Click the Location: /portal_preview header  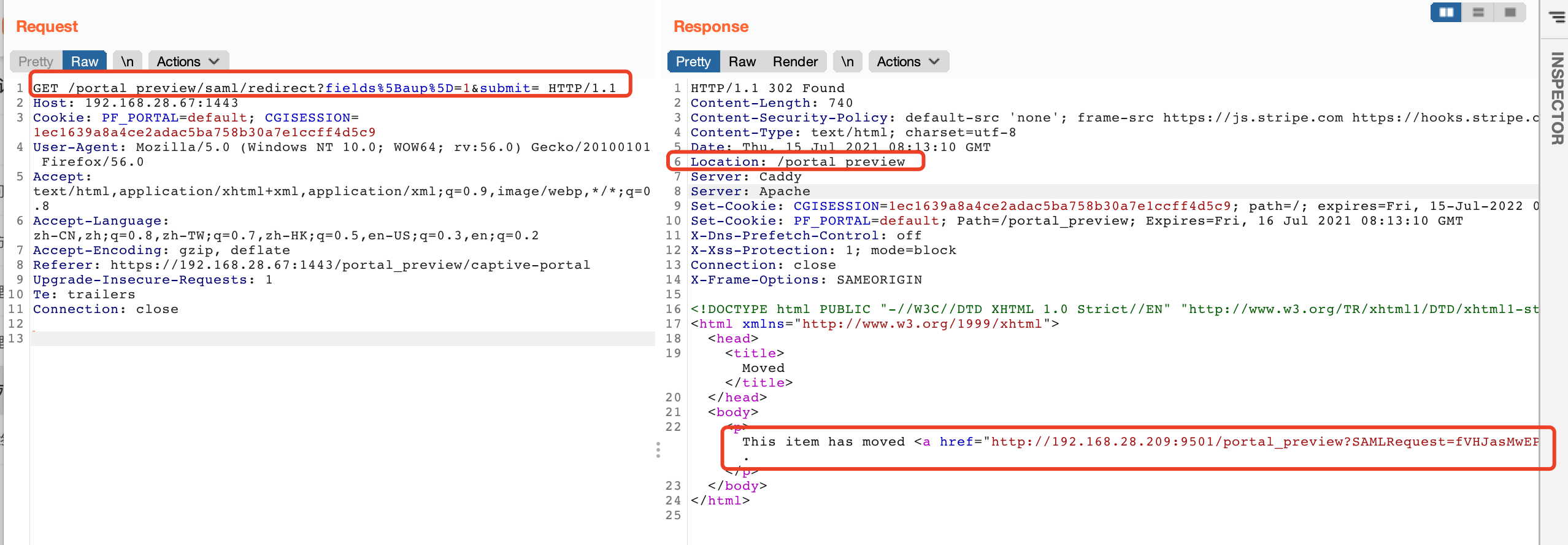click(797, 162)
